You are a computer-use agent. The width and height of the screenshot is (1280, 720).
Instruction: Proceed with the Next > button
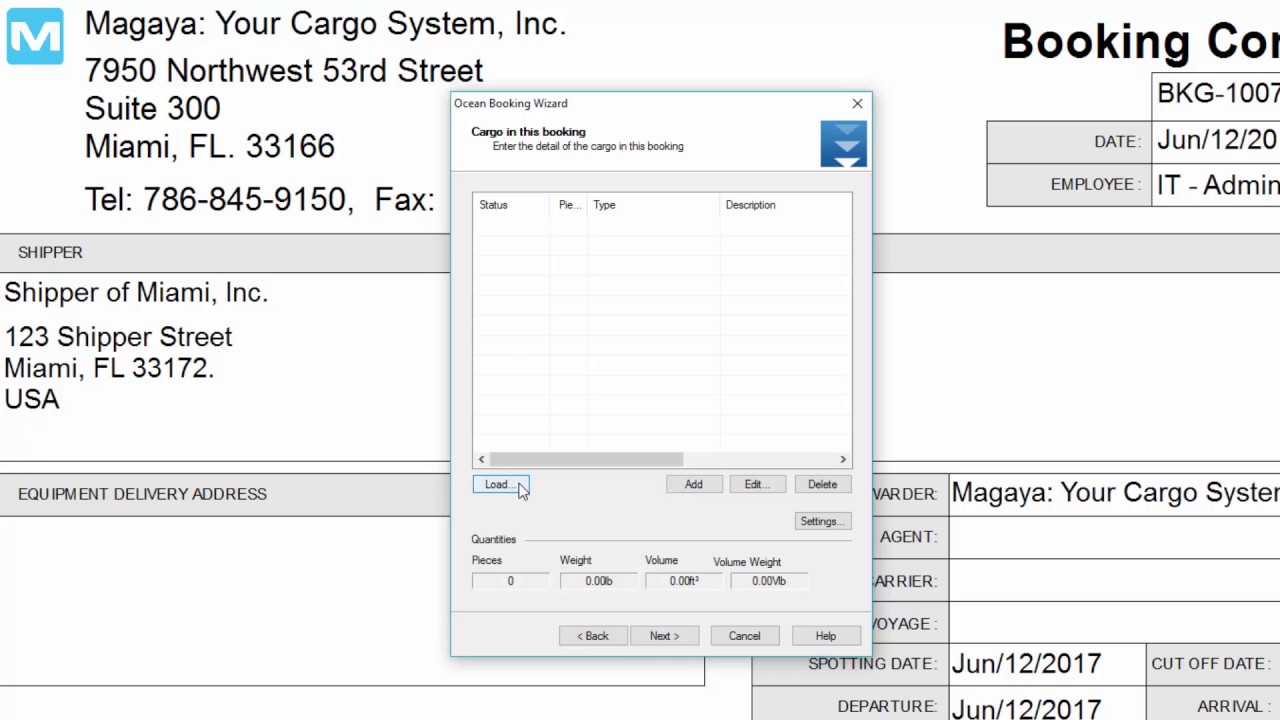click(x=664, y=636)
